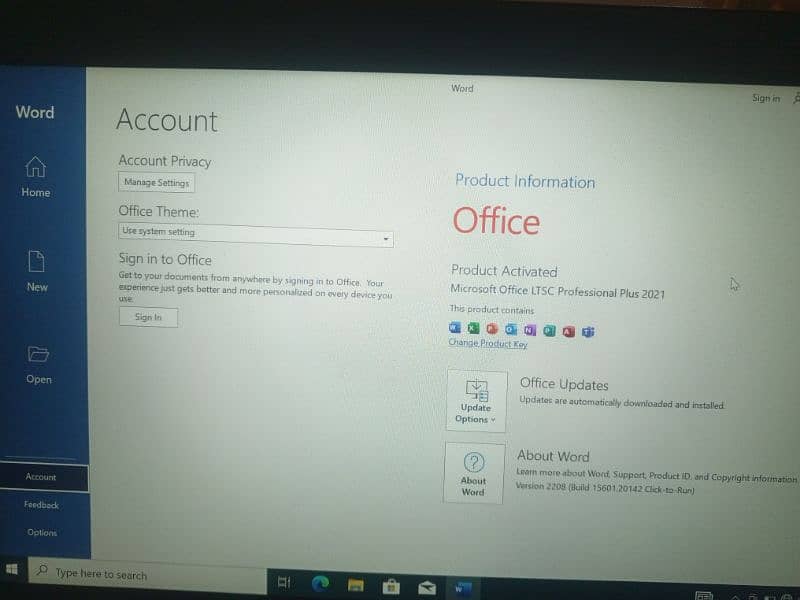Open File Explorer from the taskbar

pos(355,584)
